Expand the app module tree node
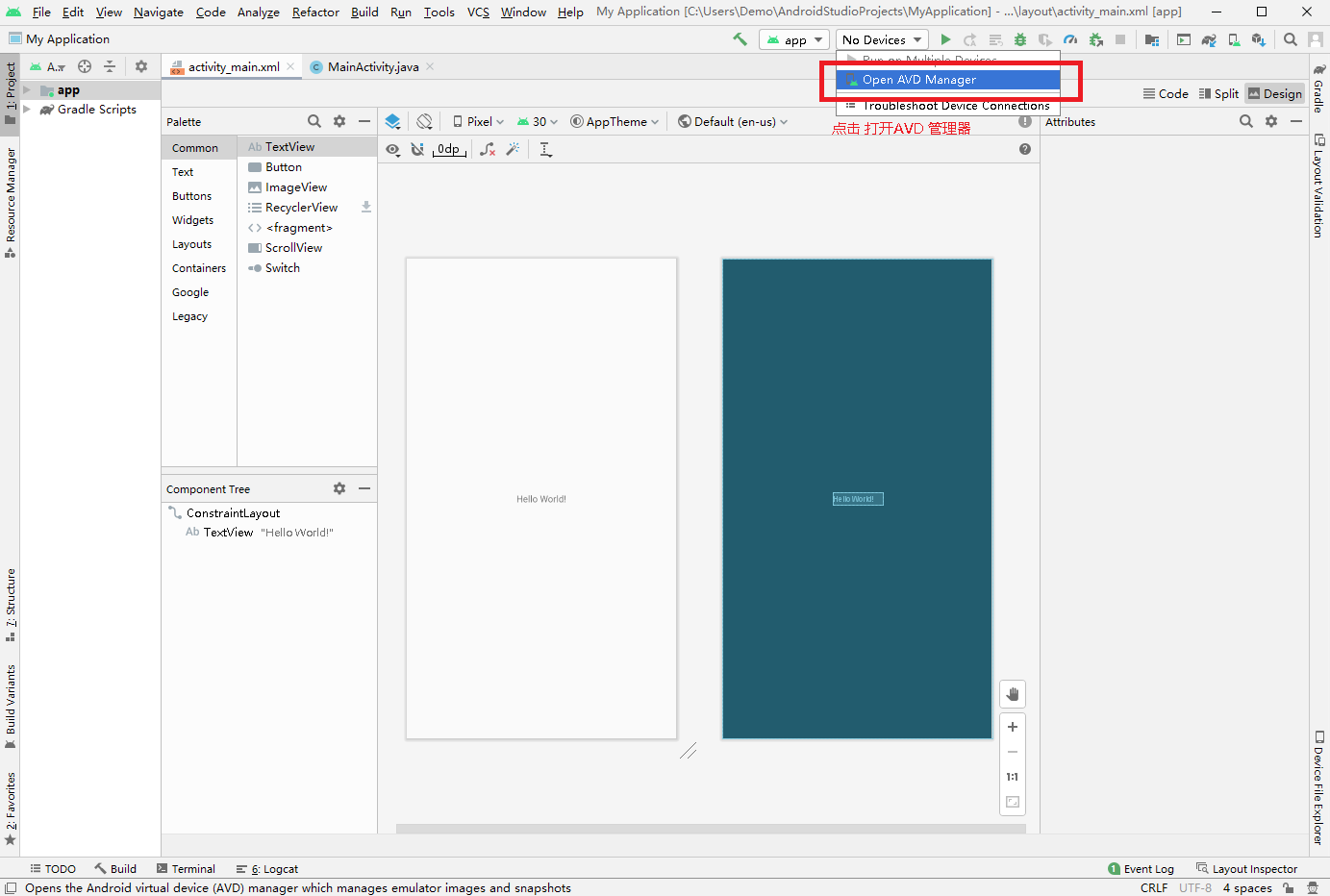1330x896 pixels. [x=27, y=90]
